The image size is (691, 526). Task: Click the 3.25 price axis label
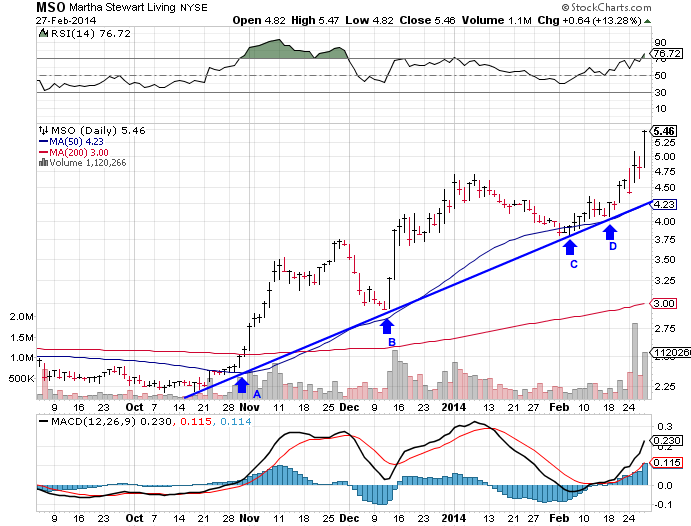click(665, 281)
